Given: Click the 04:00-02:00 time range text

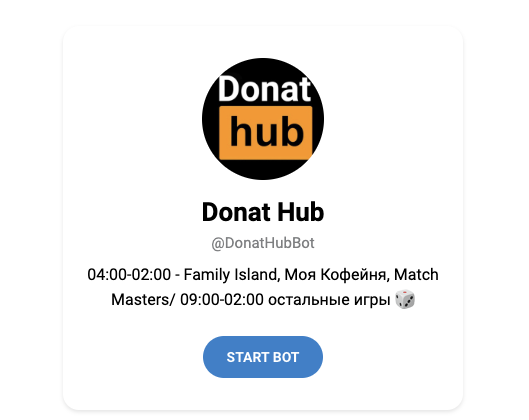Looking at the screenshot, I should click(129, 274).
